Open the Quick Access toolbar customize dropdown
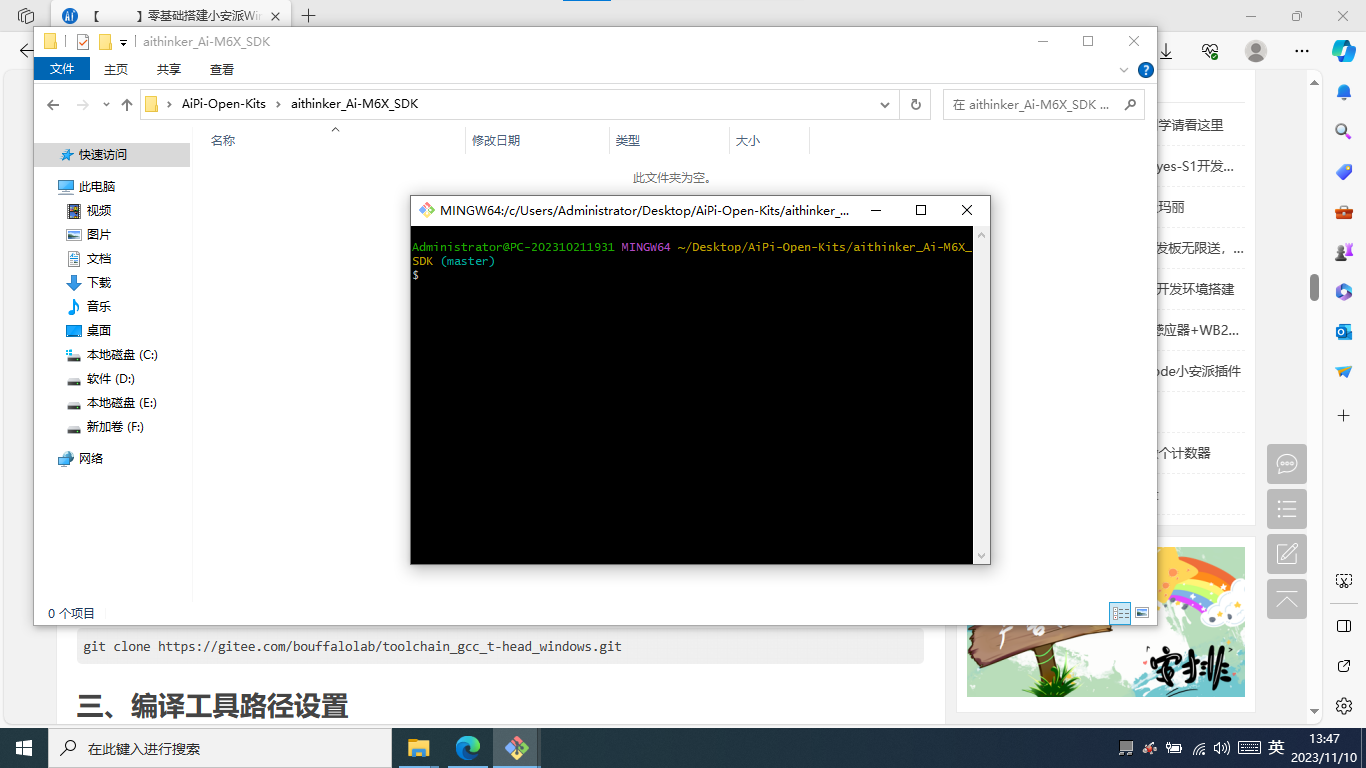The width and height of the screenshot is (1366, 768). coord(123,42)
